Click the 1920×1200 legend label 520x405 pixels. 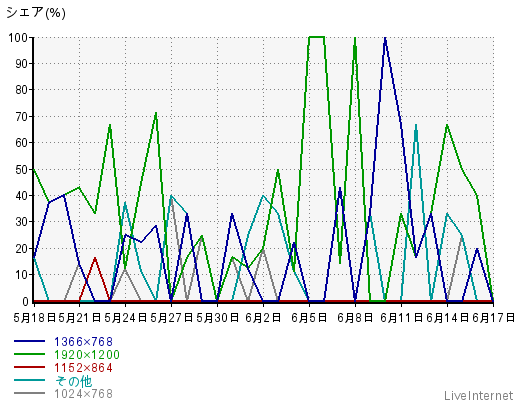[x=87, y=355]
